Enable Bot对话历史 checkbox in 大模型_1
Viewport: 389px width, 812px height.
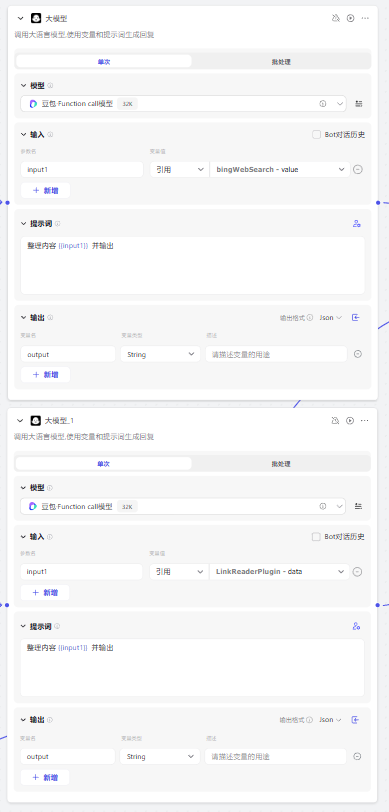pyautogui.click(x=316, y=536)
